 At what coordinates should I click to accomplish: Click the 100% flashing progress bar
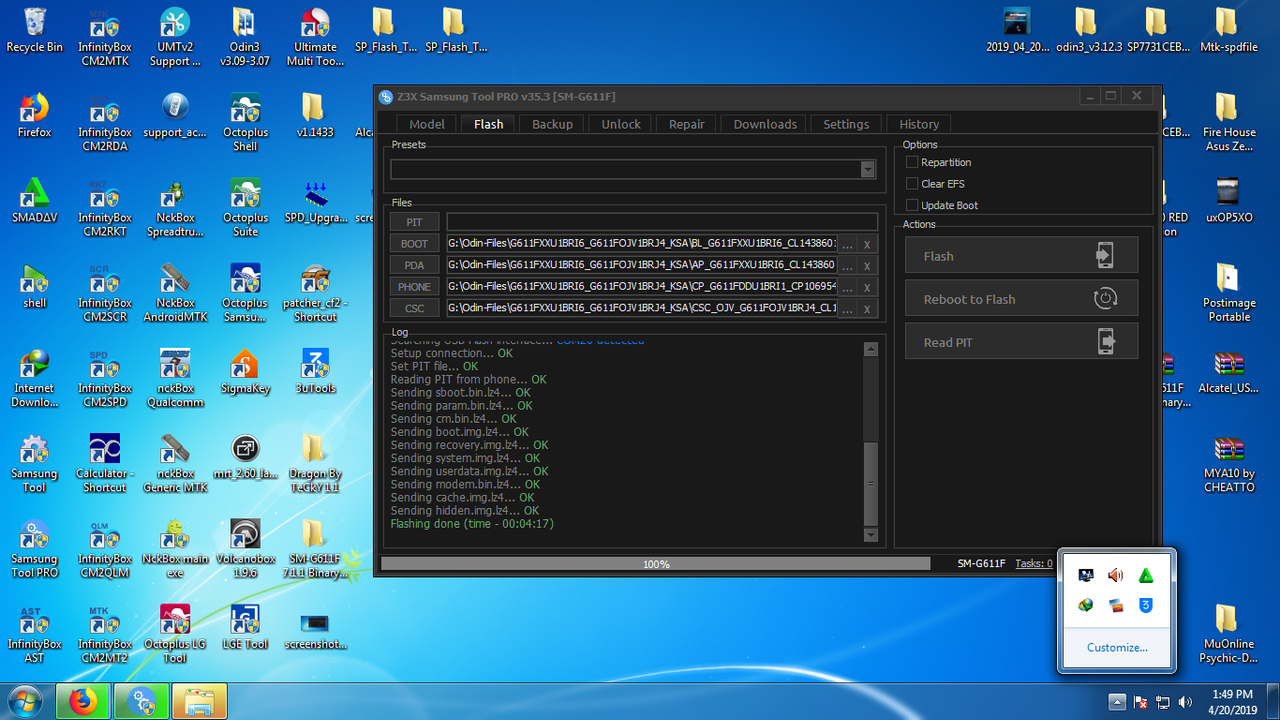[x=656, y=564]
